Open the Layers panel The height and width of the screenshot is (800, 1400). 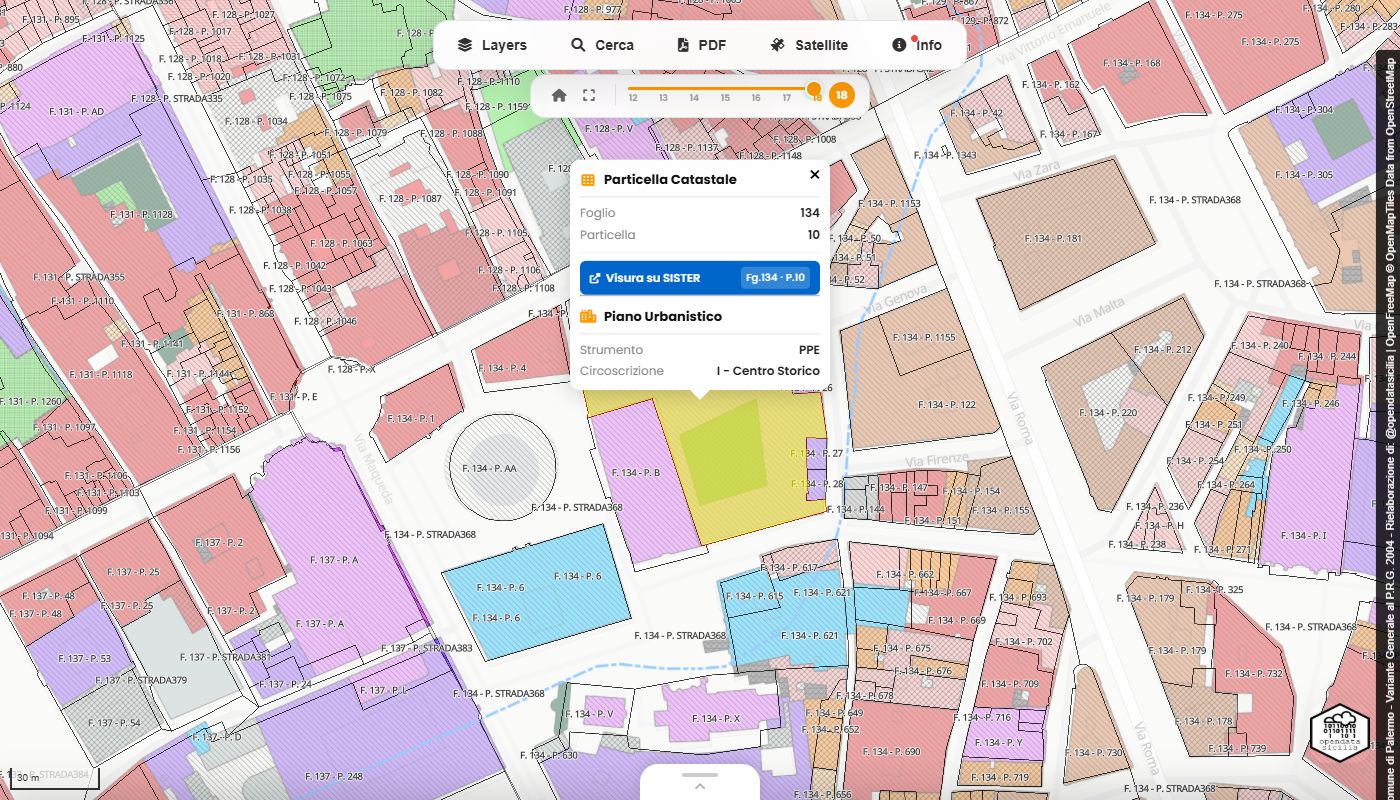click(492, 45)
